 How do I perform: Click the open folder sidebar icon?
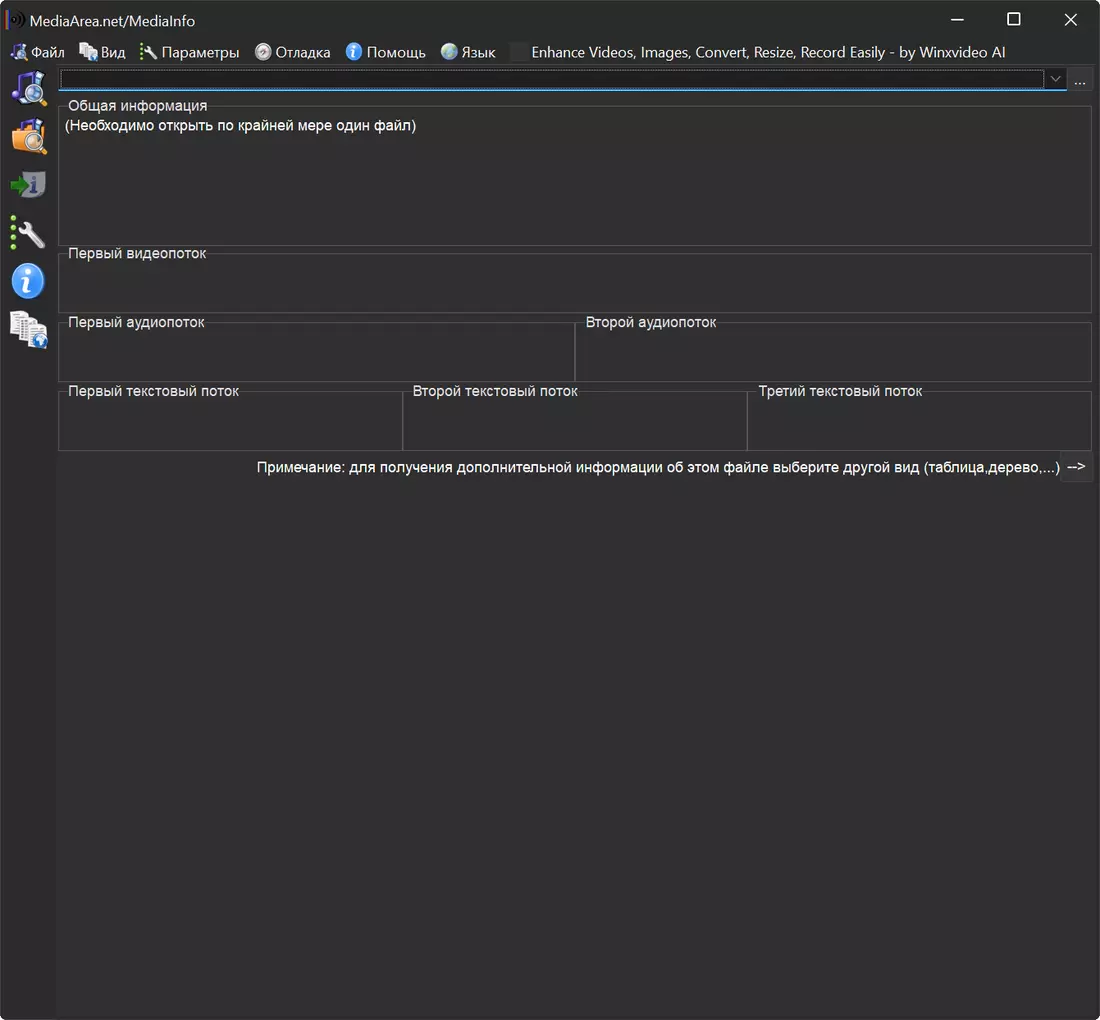pos(29,136)
